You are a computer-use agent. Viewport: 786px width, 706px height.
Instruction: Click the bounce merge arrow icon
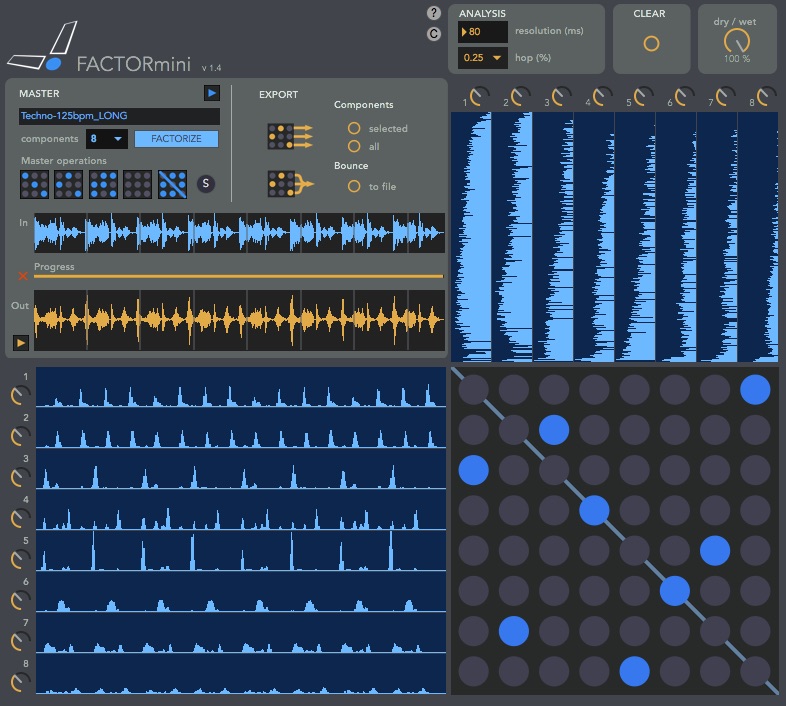tap(289, 184)
